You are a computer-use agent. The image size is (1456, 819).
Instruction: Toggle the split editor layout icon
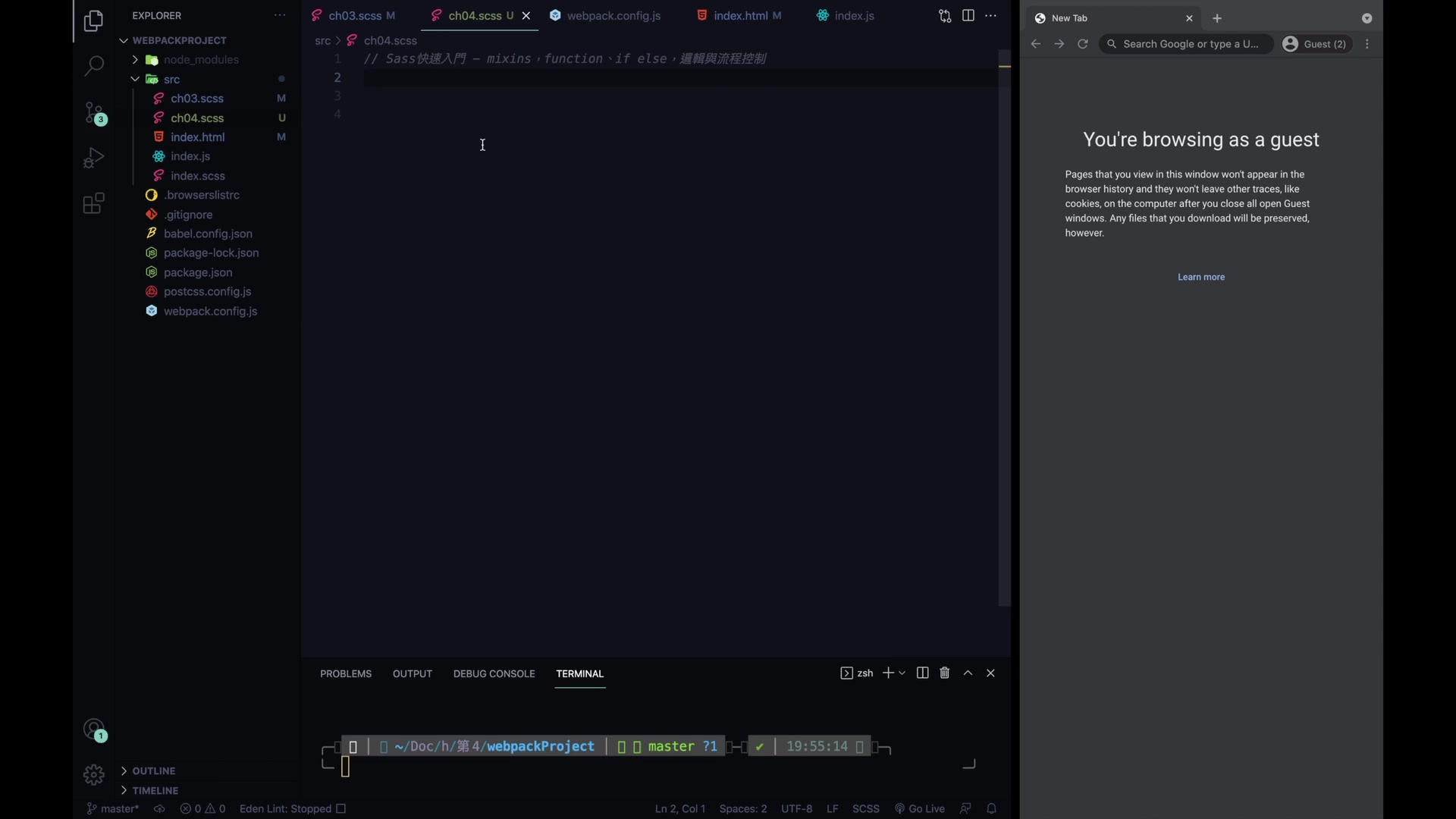(x=968, y=15)
